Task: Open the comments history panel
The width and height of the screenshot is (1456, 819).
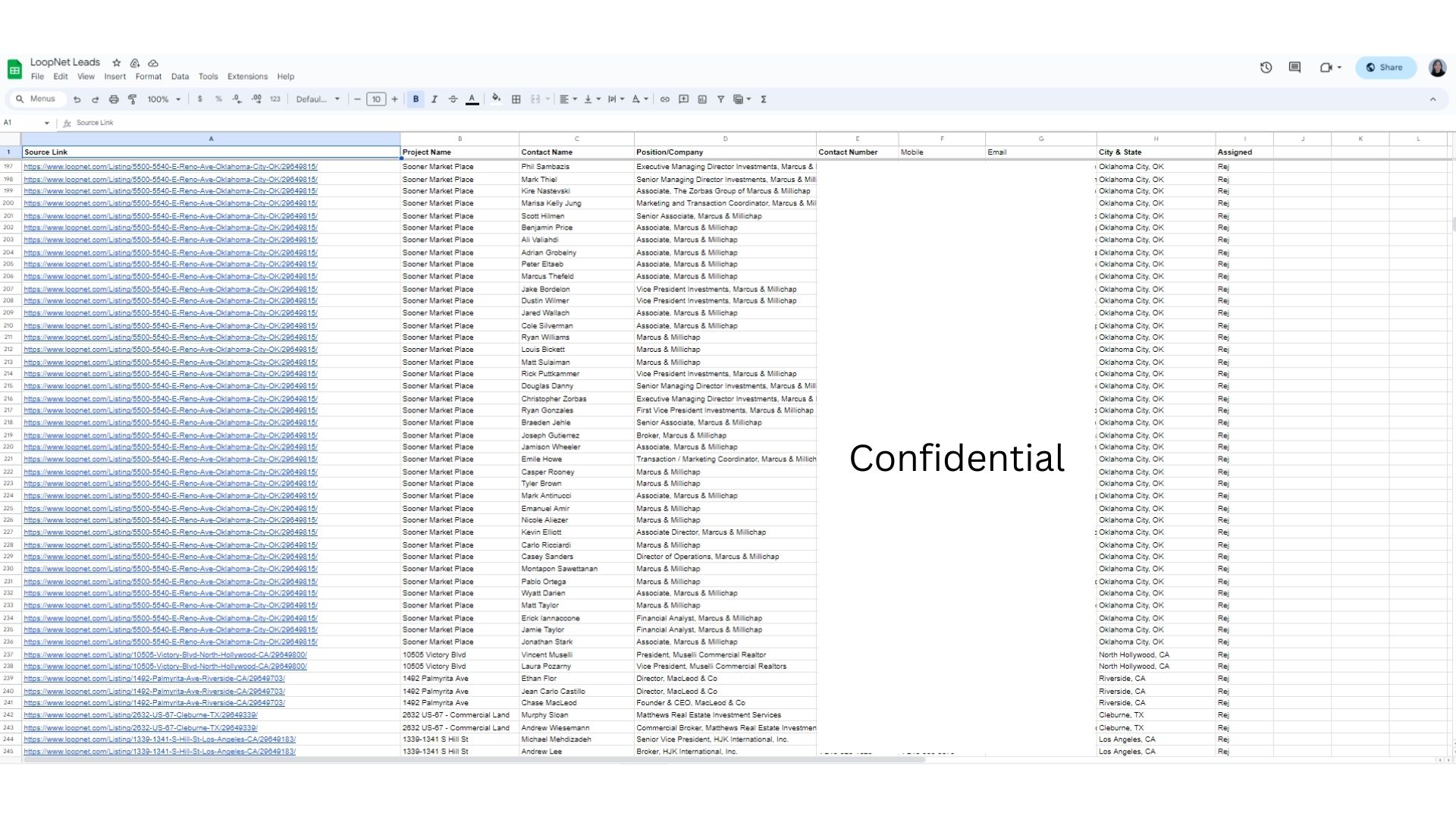Action: (x=1294, y=67)
